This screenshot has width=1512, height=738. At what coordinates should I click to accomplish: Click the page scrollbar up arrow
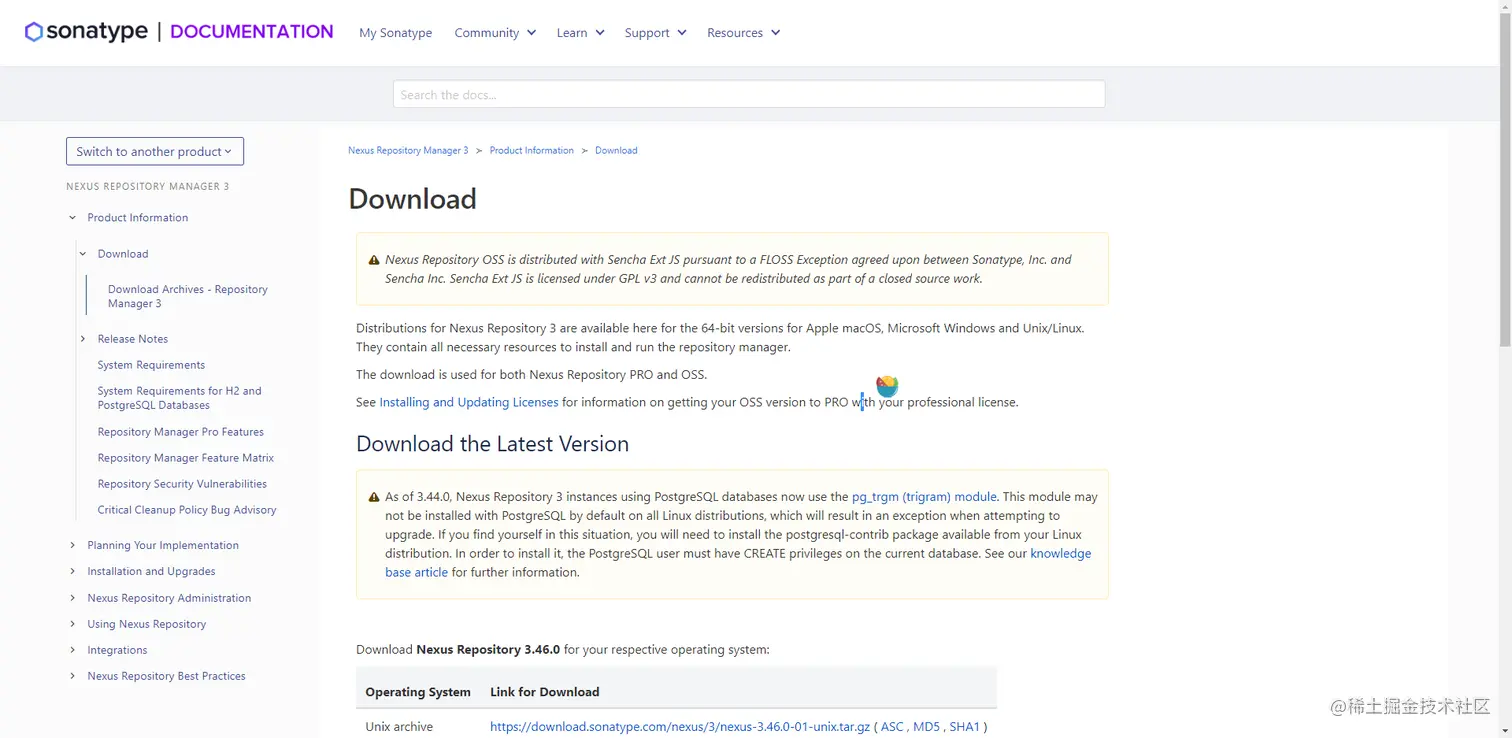coord(1505,7)
